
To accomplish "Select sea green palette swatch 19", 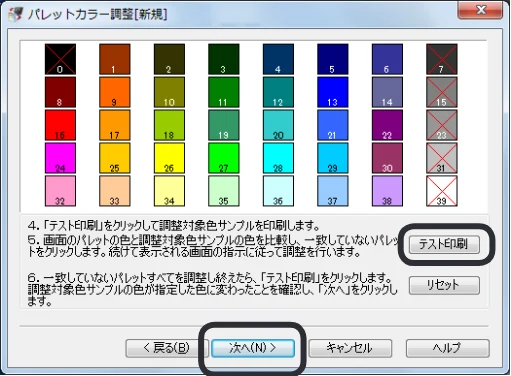I will 224,125.
